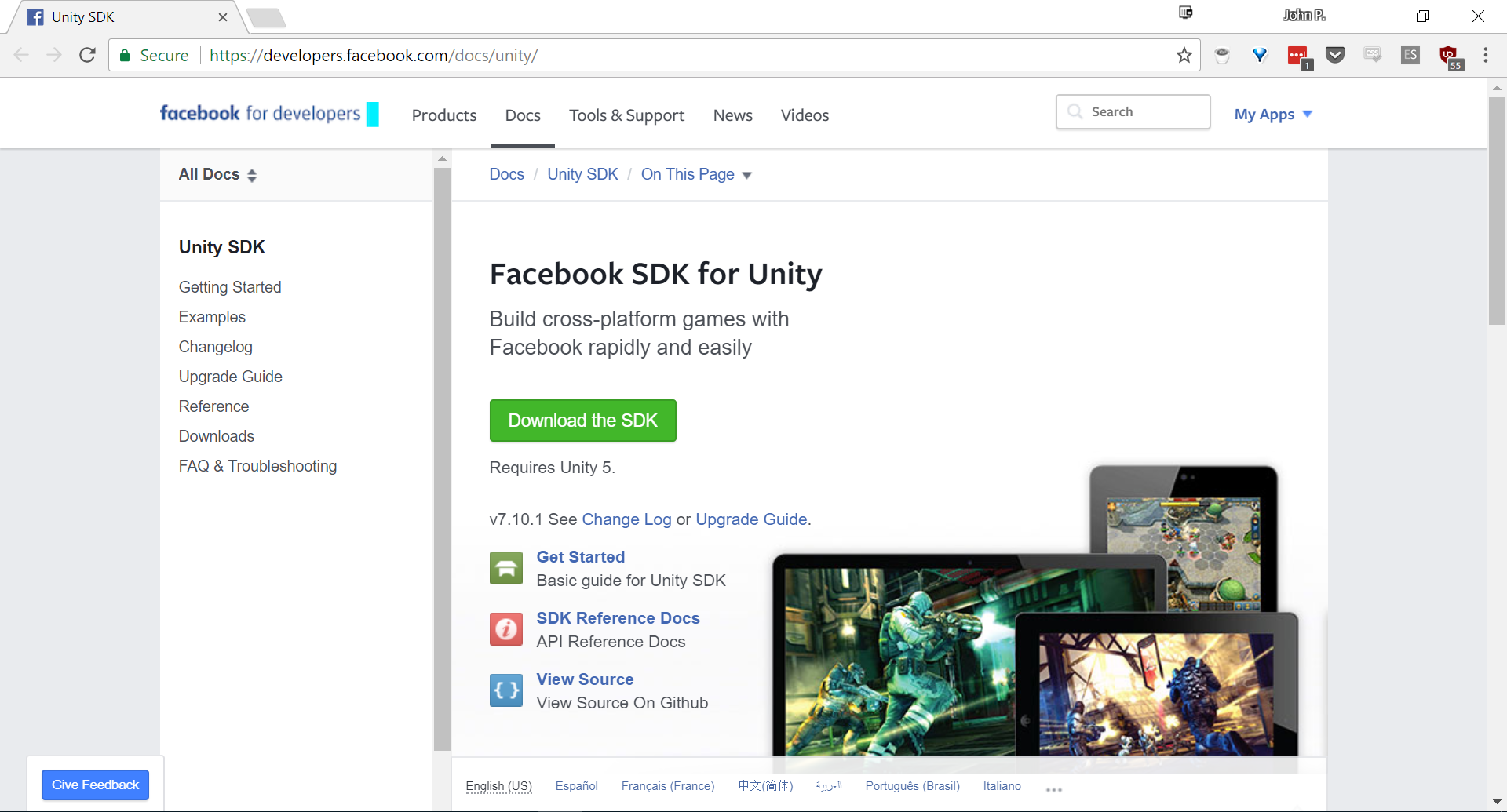1507x812 pixels.
Task: Click the CSS extension icon
Action: tap(1372, 55)
